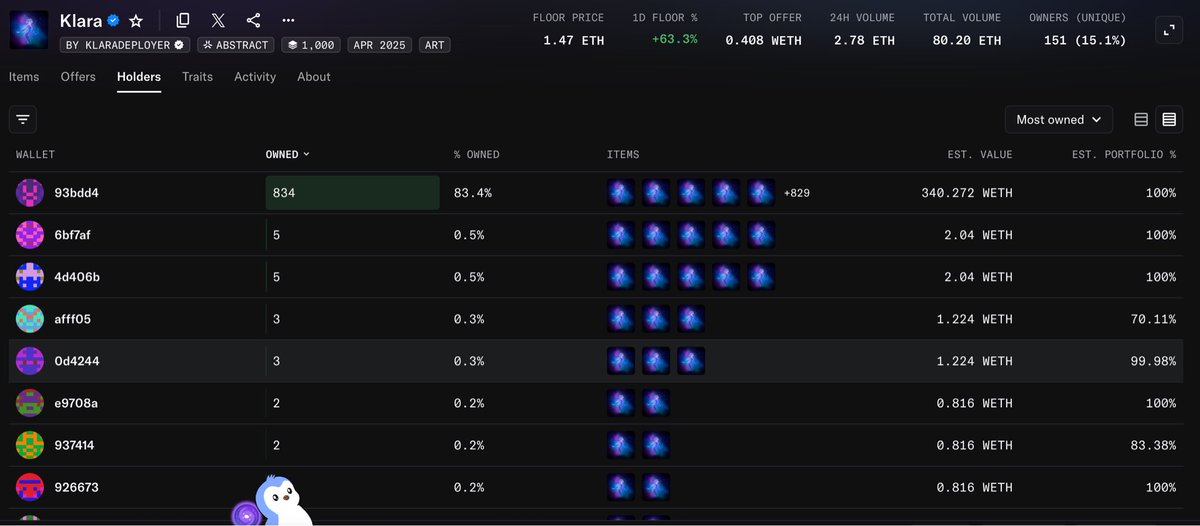
Task: Click the 0.408 WETH top offer value
Action: (763, 40)
